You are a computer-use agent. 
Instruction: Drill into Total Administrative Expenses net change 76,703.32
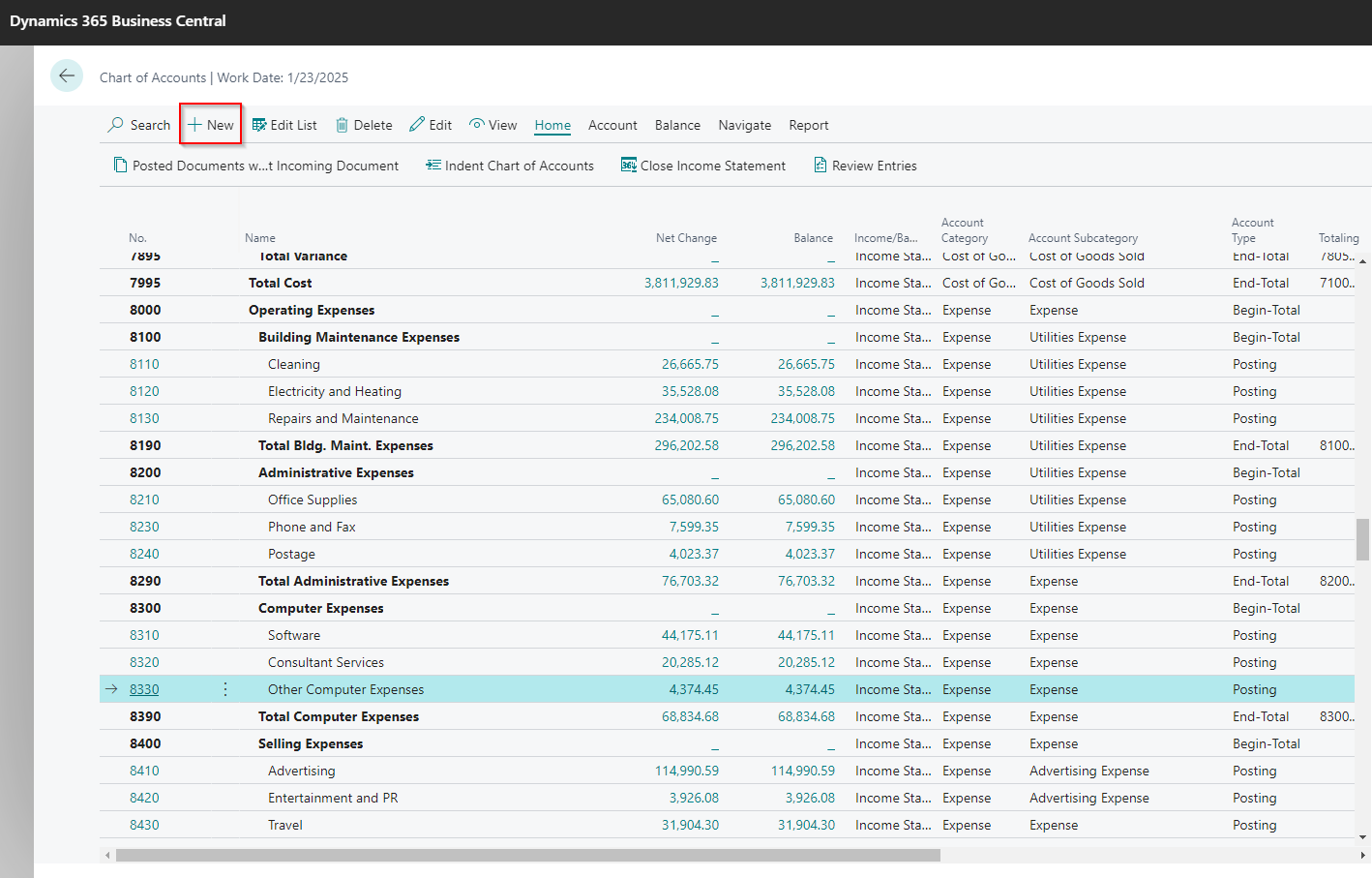click(x=690, y=581)
